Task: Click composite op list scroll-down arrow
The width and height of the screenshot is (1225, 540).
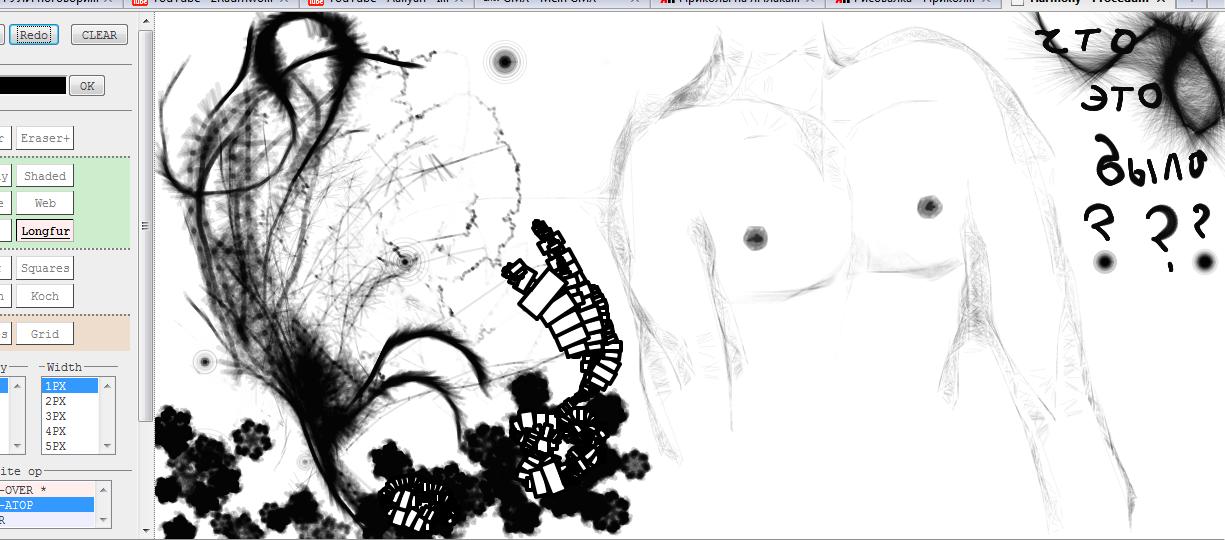Action: pos(103,520)
